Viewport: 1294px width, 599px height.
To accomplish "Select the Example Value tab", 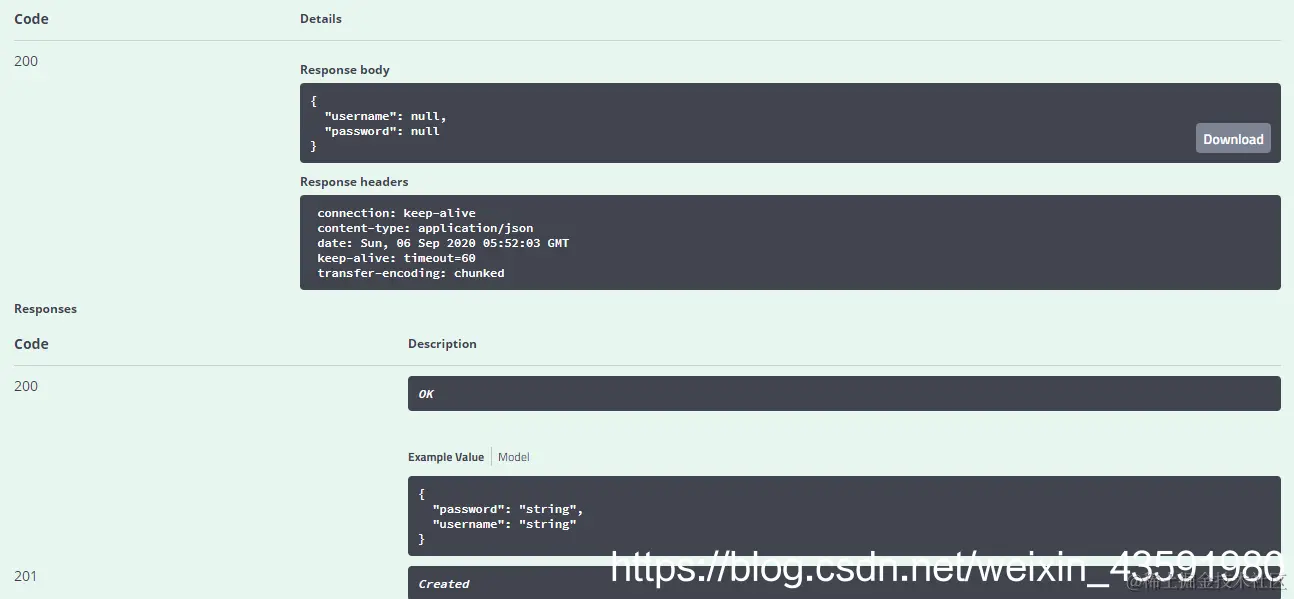I will [x=446, y=457].
